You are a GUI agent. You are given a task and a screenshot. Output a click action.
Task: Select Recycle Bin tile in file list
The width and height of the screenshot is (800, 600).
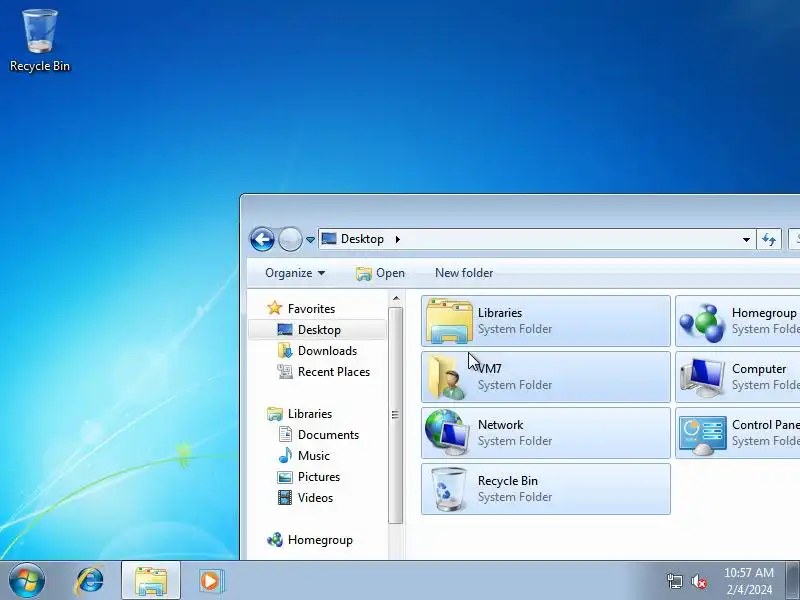(x=545, y=489)
